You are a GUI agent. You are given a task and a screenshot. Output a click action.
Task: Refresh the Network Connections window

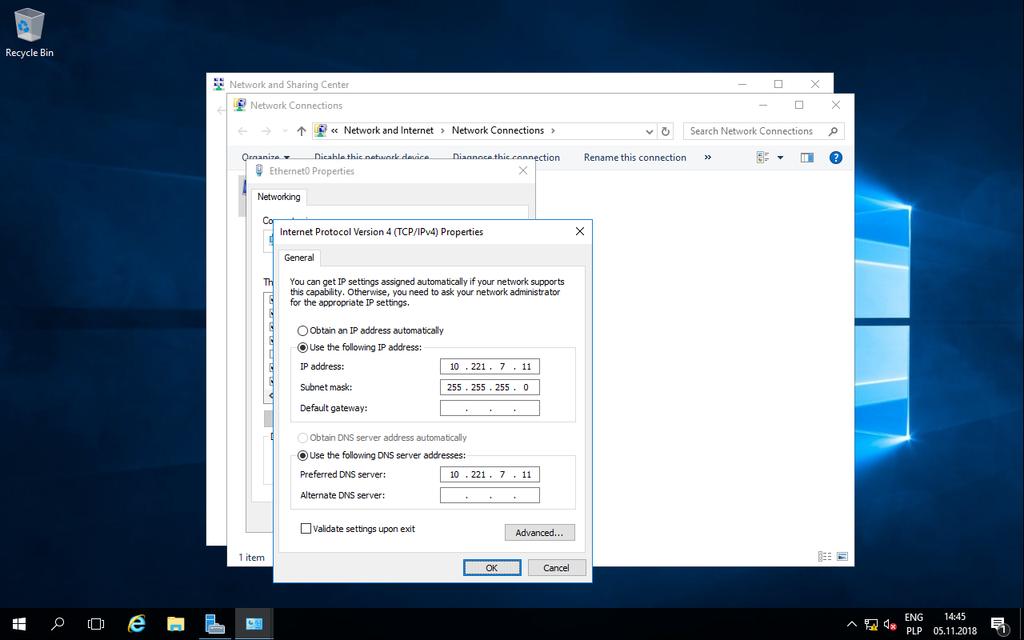665,131
